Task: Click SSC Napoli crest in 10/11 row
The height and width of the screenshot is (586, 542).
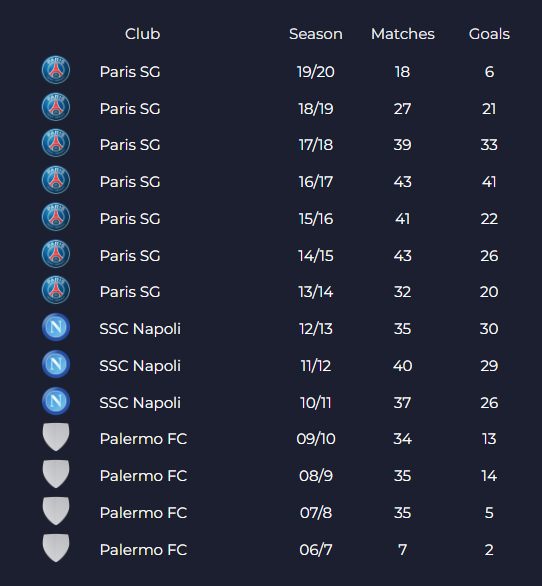Action: (56, 401)
